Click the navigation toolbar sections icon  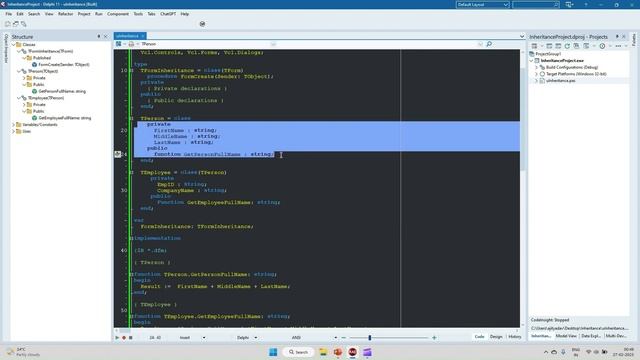coord(119,44)
